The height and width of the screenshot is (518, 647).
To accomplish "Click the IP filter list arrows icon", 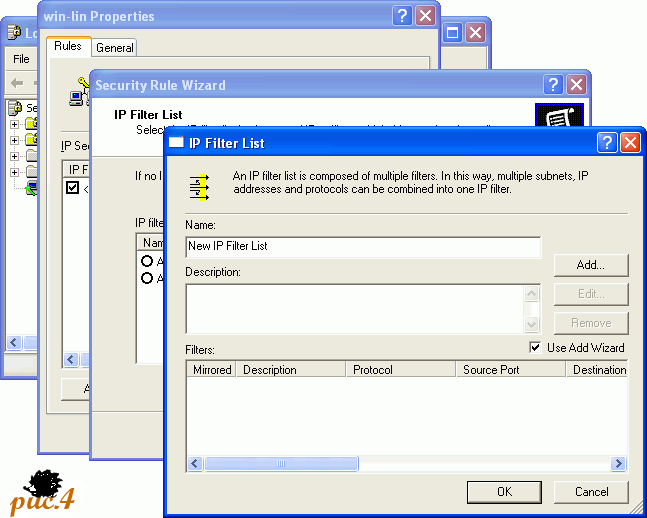I will click(200, 187).
